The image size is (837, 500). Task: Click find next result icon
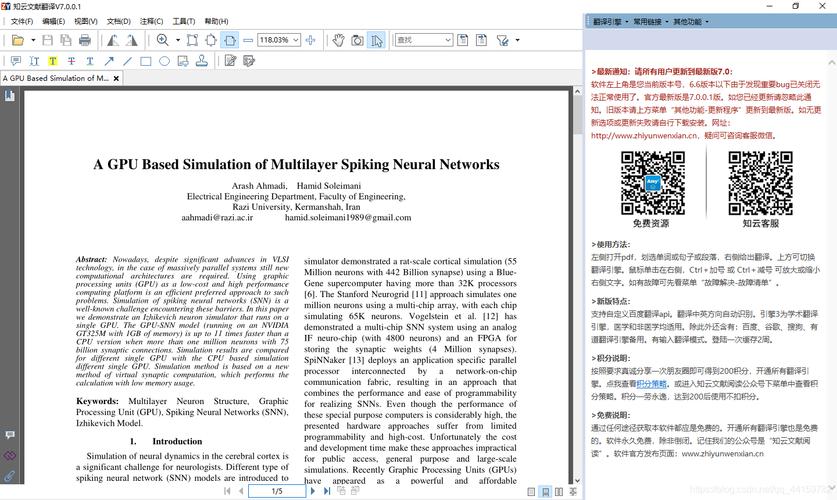click(x=481, y=40)
